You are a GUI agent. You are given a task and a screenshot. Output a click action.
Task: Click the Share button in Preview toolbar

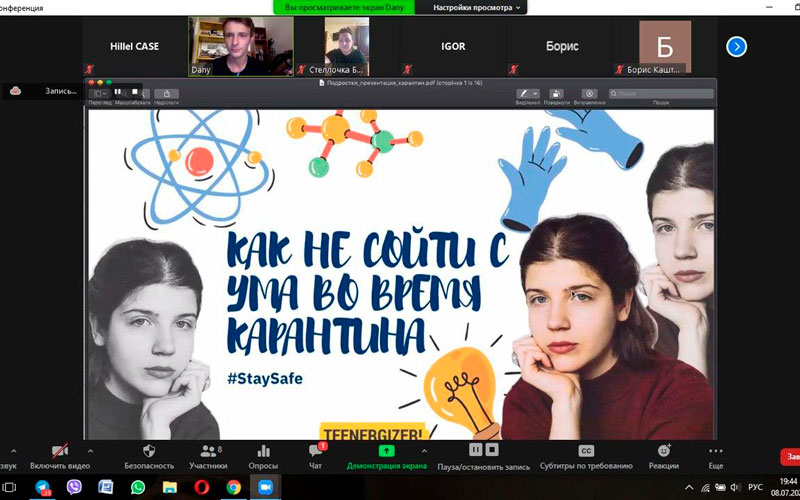(x=166, y=94)
